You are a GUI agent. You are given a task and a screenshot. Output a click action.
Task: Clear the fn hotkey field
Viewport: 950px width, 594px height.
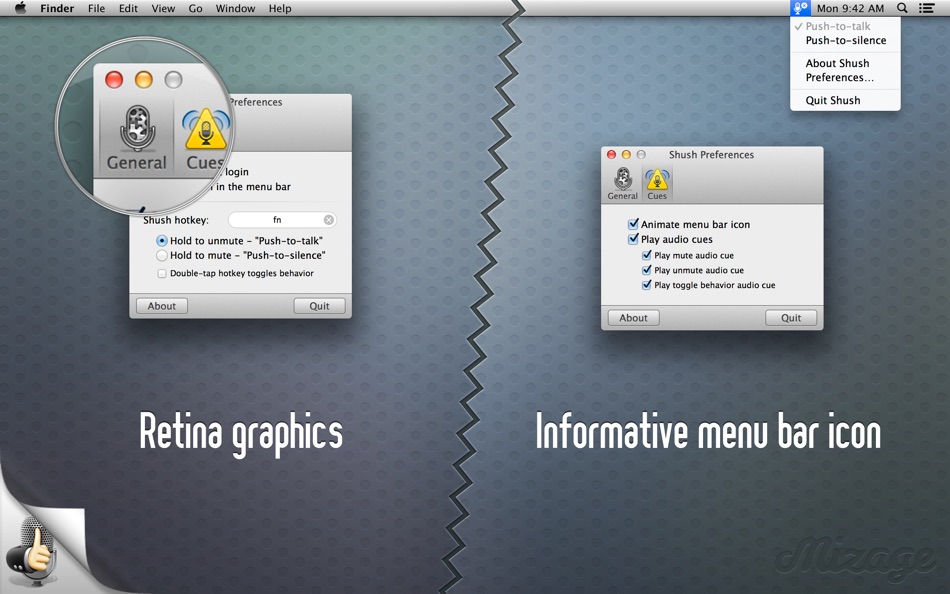328,220
